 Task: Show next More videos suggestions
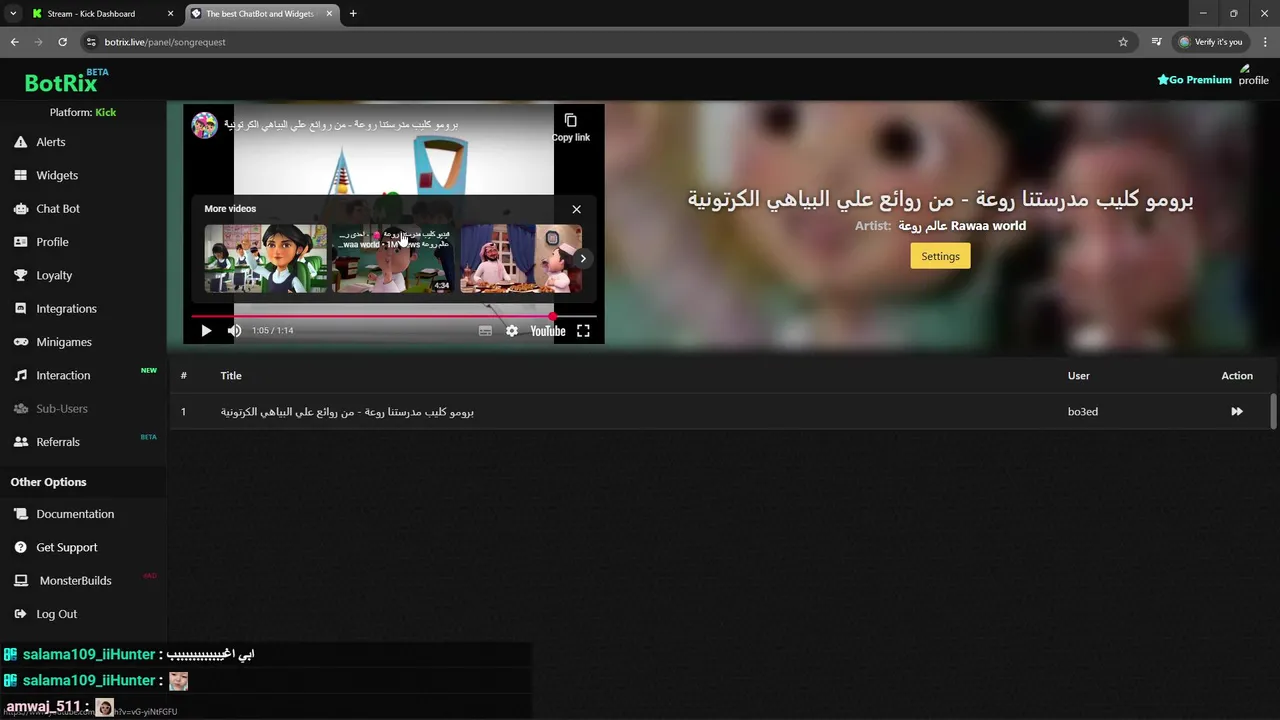(583, 258)
